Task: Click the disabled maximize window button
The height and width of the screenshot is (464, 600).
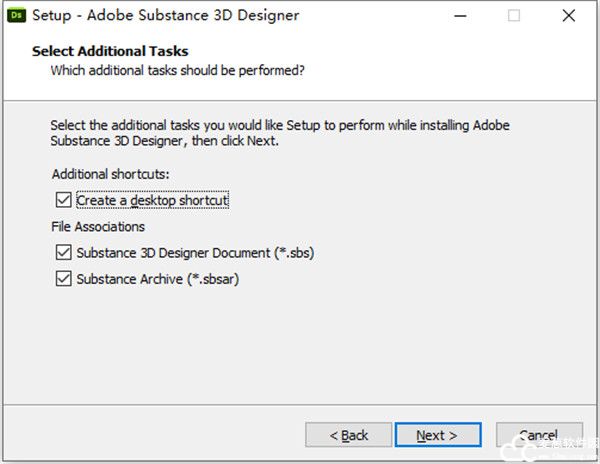Action: [x=513, y=16]
